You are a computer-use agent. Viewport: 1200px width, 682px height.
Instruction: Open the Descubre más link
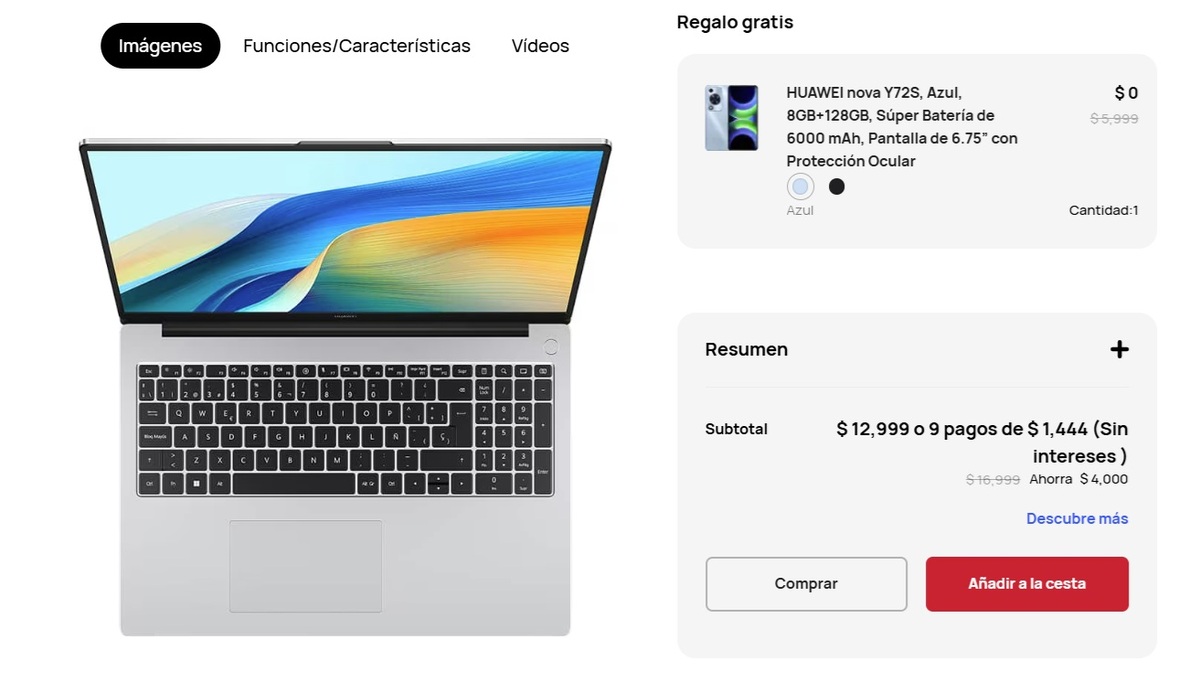[x=1077, y=518]
